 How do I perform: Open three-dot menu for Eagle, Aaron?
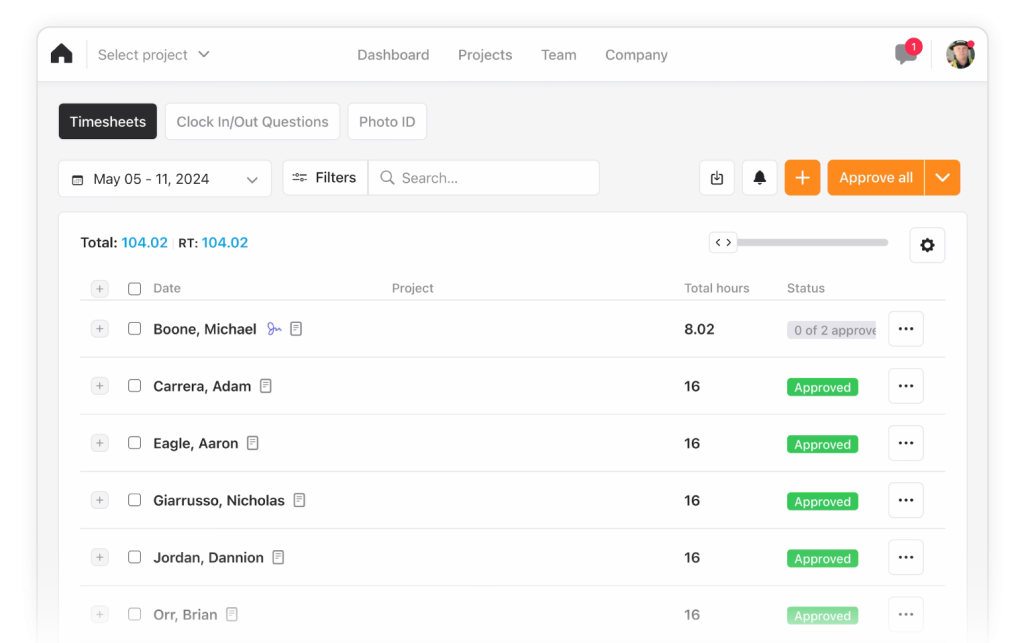click(905, 443)
